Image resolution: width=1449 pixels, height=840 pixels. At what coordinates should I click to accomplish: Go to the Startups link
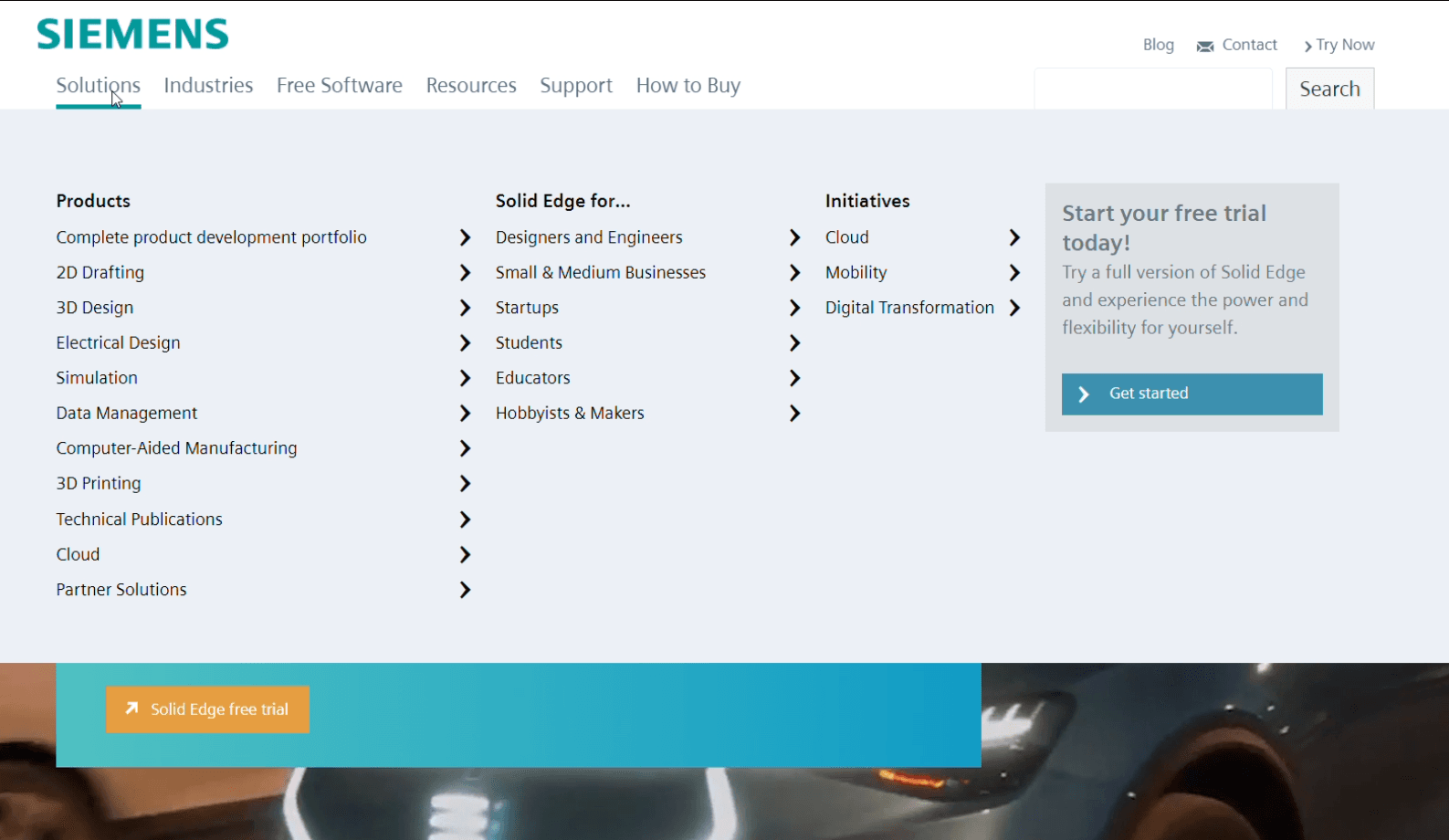[527, 308]
